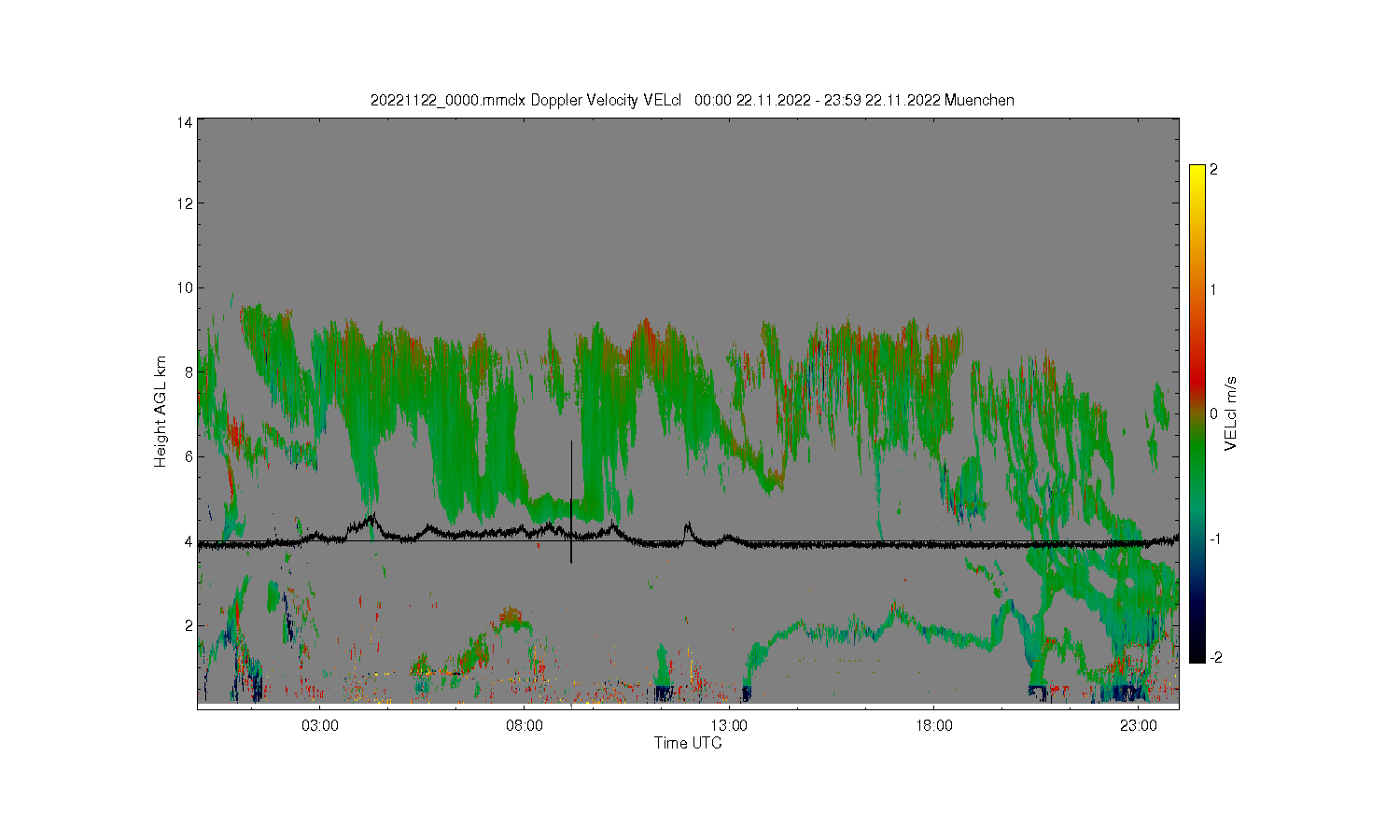Viewport: 1400px width, 840px height.
Task: Click the colorbar top tick label '2'
Action: tap(1213, 170)
